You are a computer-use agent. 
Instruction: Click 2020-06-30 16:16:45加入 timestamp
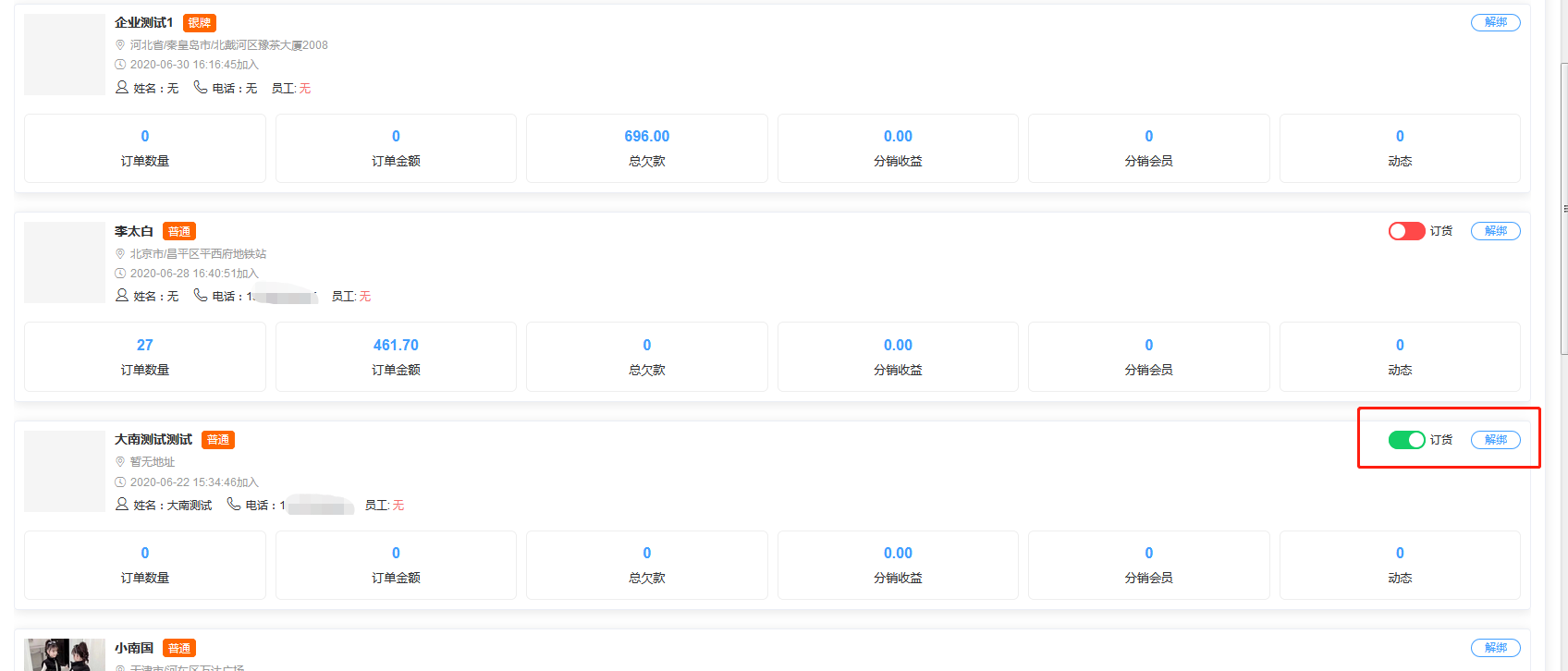[194, 65]
